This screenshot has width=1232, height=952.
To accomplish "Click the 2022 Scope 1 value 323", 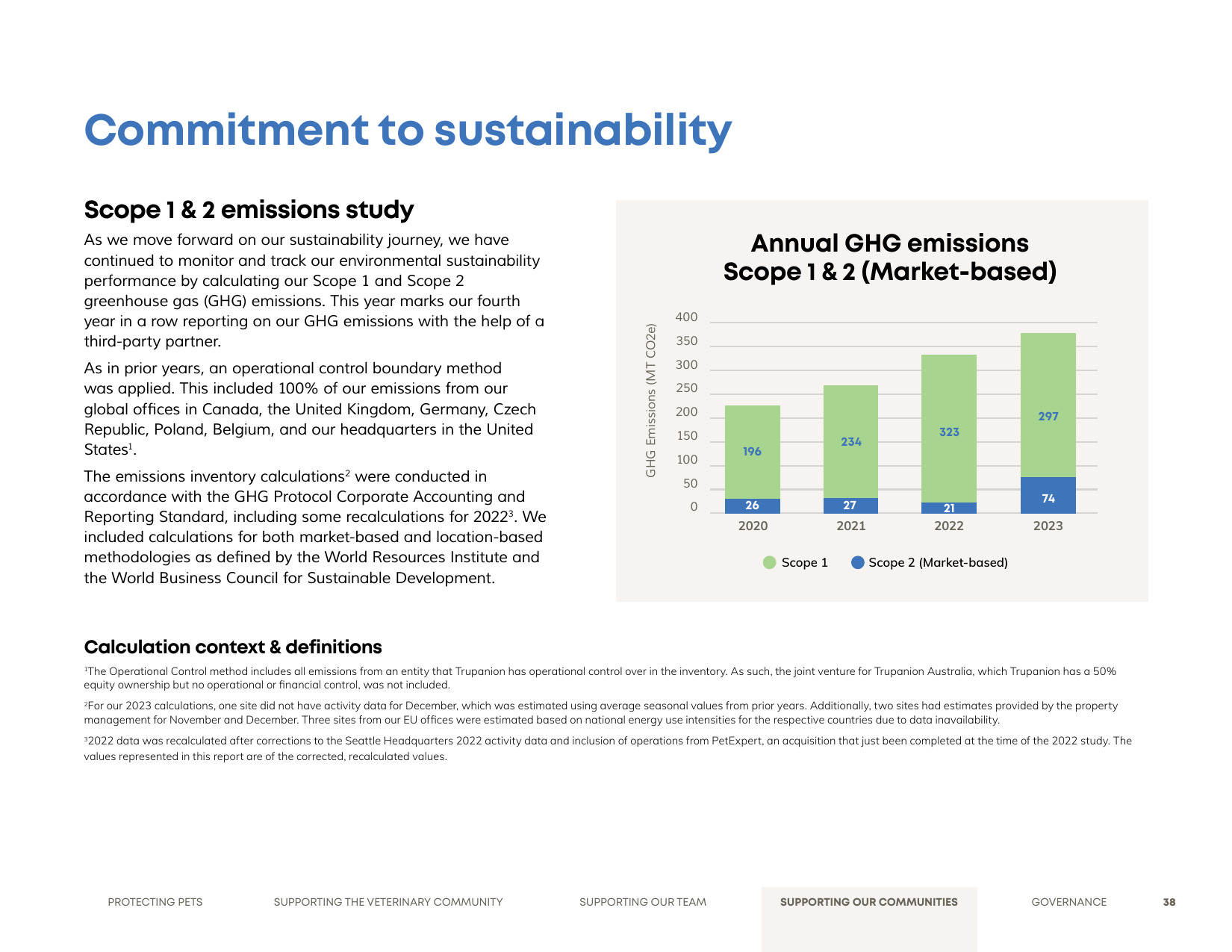I will [949, 432].
